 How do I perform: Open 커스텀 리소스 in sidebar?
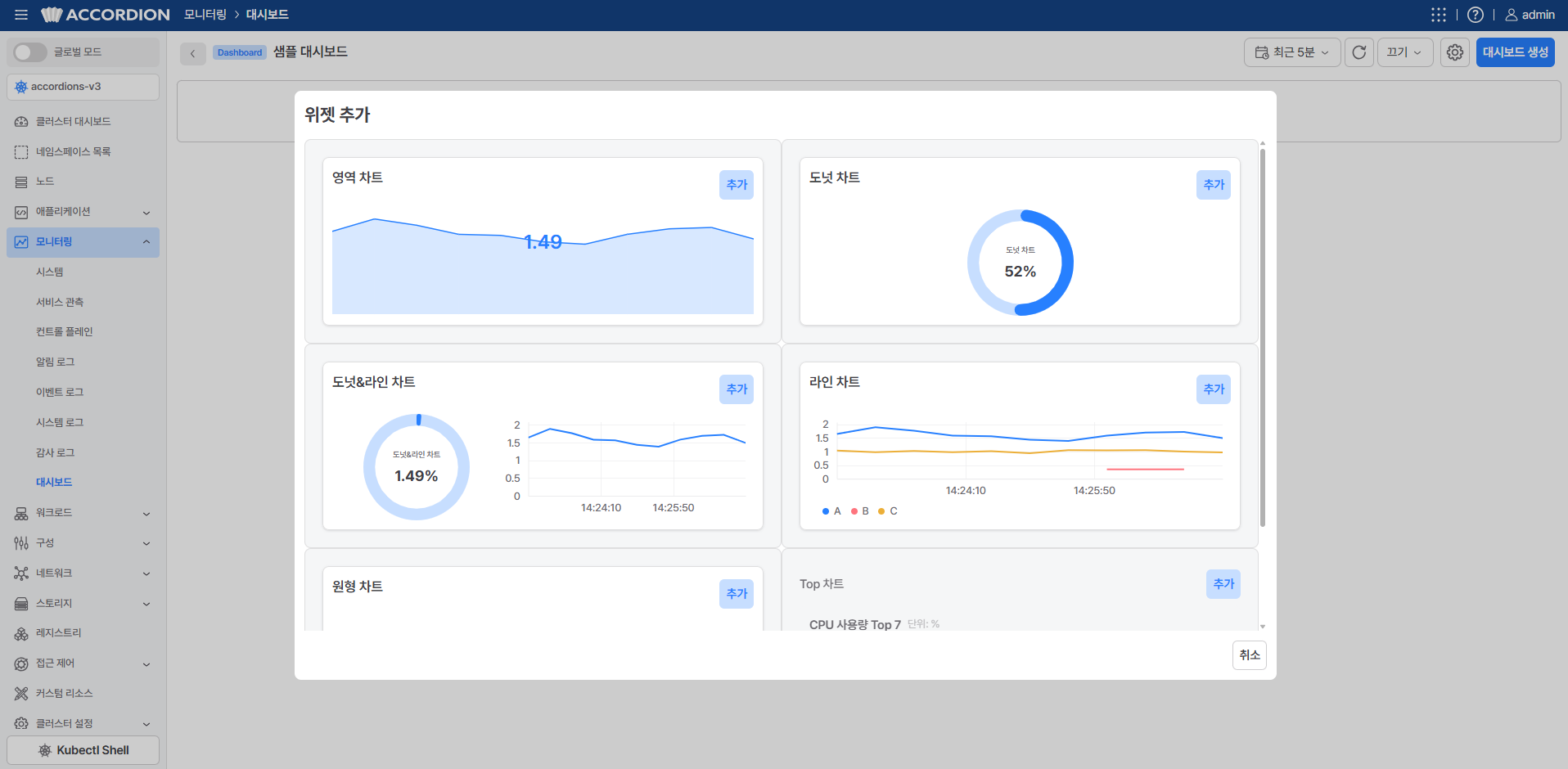[83, 694]
